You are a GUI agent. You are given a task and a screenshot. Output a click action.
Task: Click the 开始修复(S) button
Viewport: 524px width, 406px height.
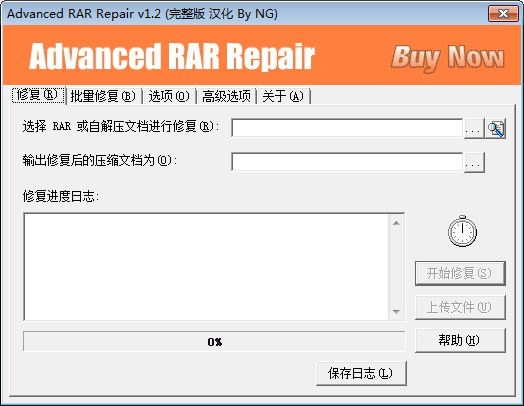(x=460, y=273)
